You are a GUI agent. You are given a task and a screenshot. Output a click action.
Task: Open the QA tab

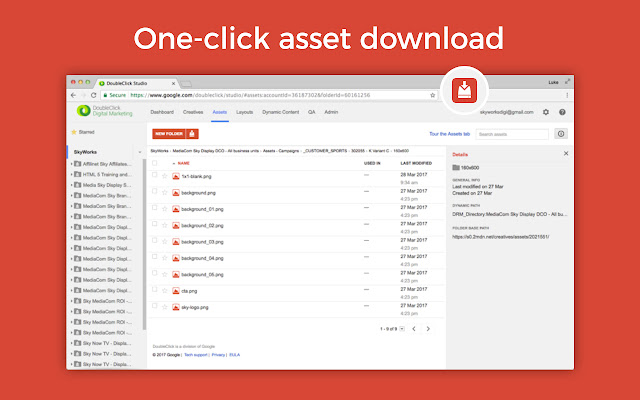[311, 112]
